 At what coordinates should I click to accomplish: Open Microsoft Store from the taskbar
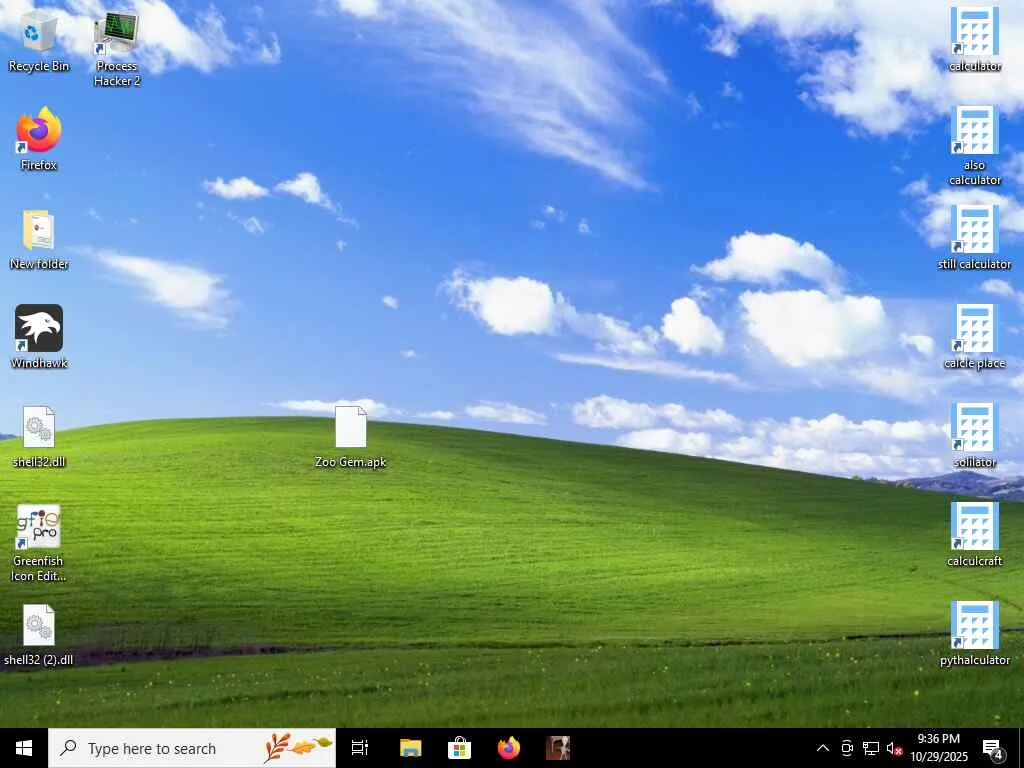(460, 748)
